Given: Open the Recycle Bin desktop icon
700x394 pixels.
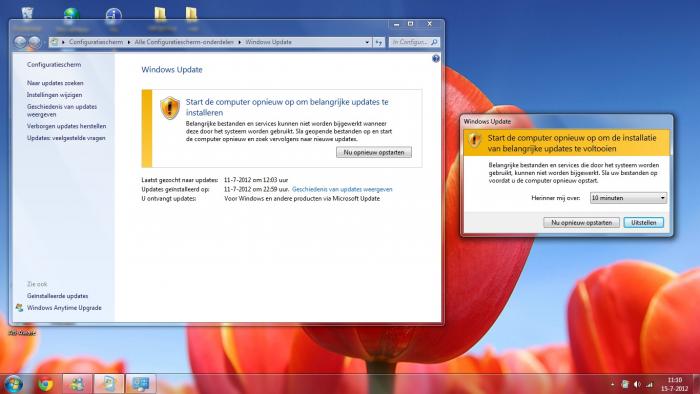Looking at the screenshot, I should click(x=27, y=15).
